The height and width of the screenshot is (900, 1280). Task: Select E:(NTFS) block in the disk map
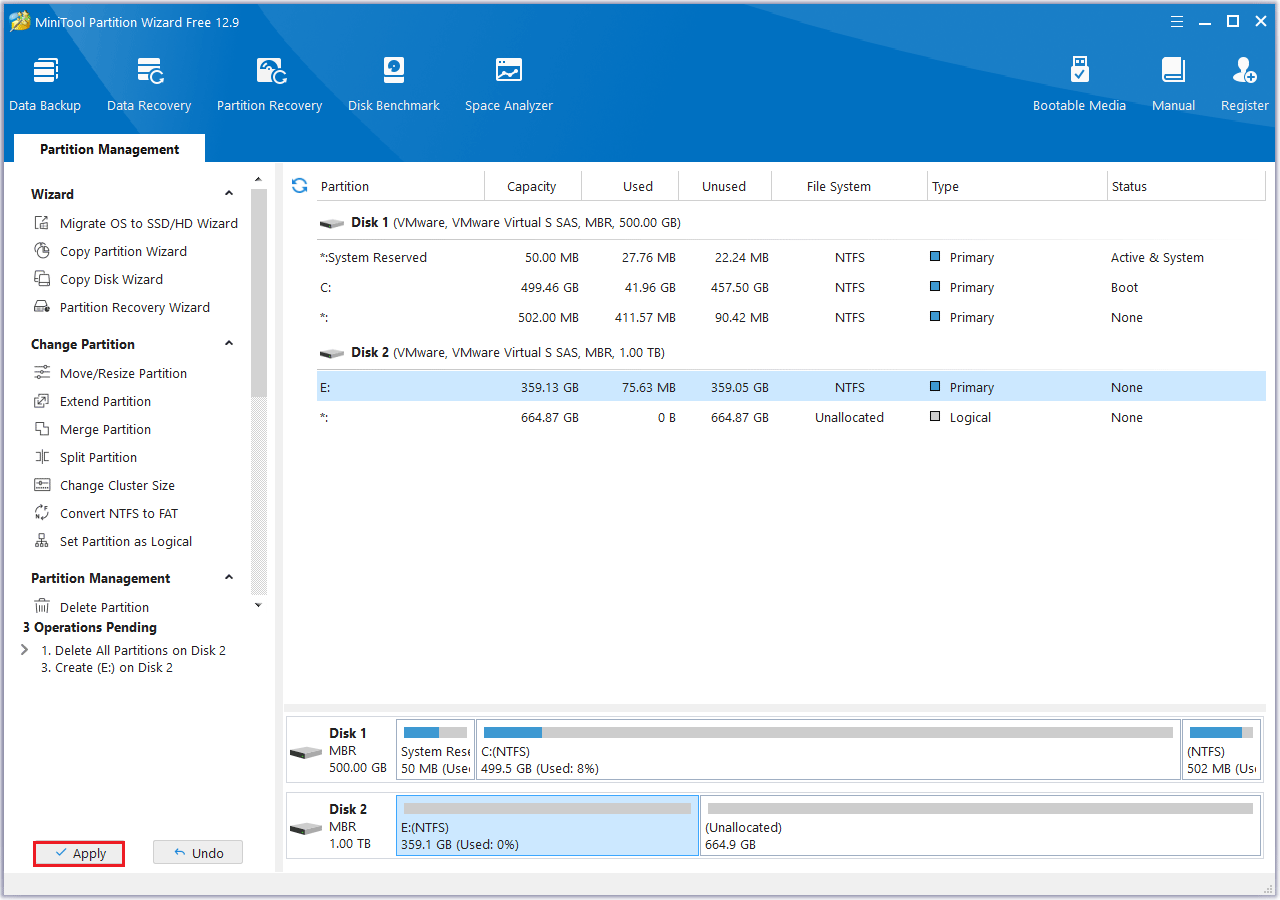(547, 826)
